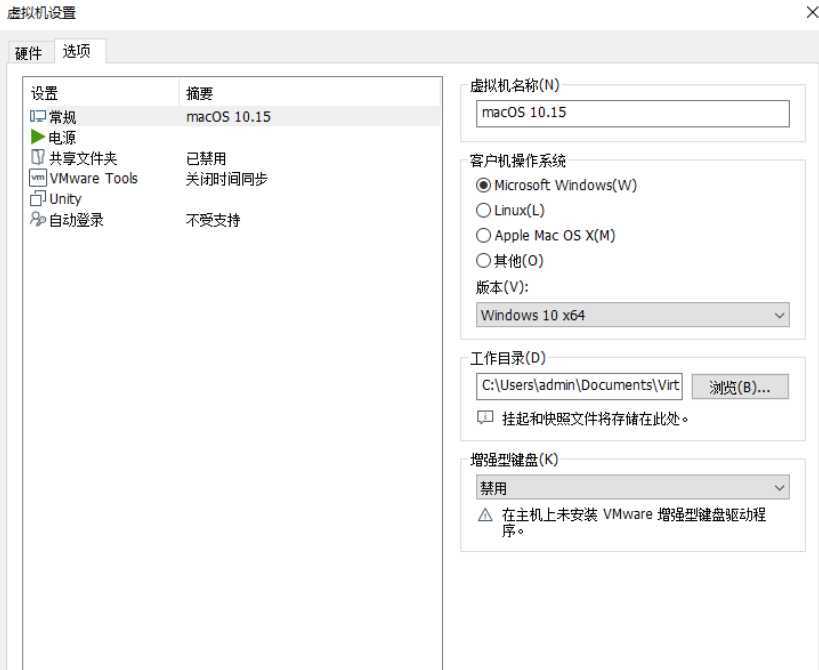Click the shared folders icon beside 共享文件夹
The image size is (819, 670).
[x=38, y=157]
